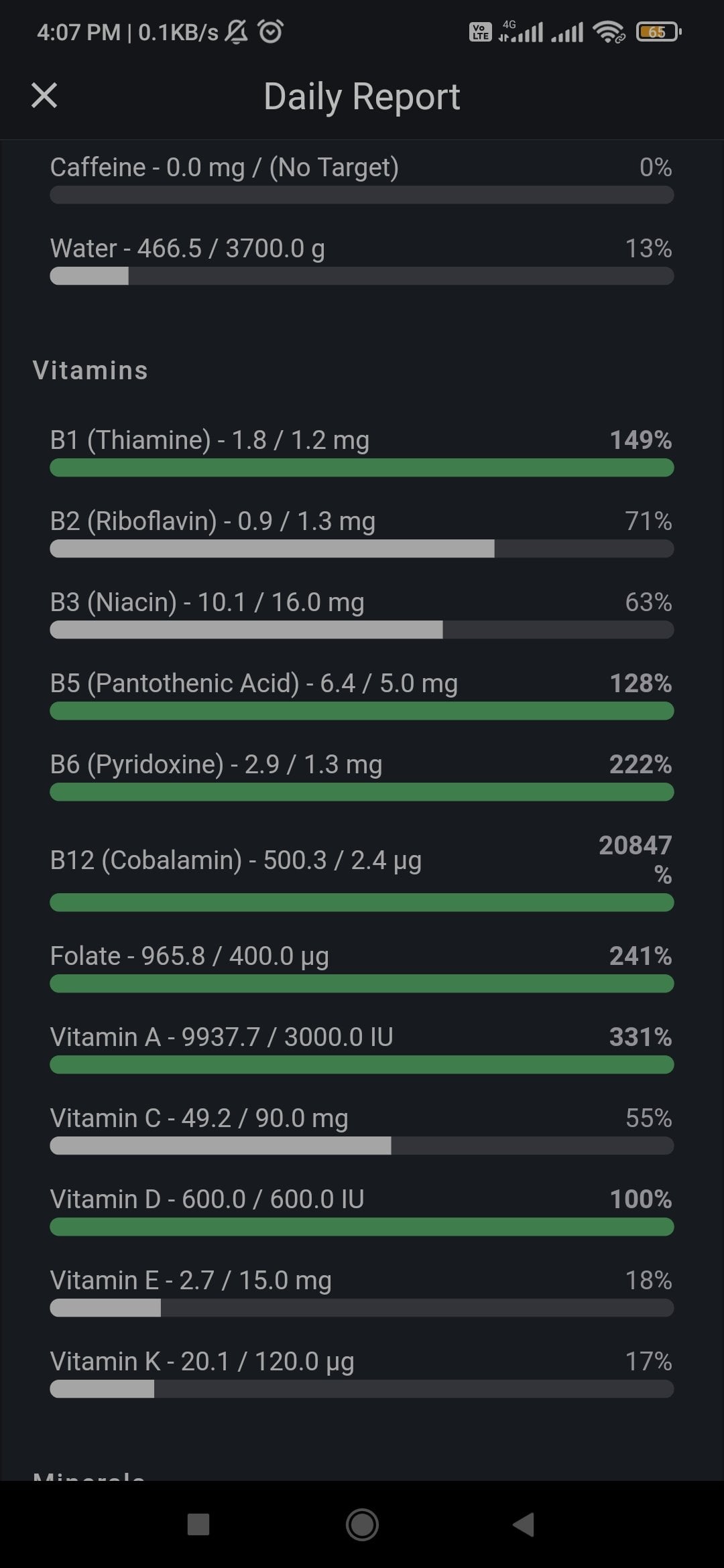The height and width of the screenshot is (1568, 724).
Task: Tap the Wi-Fi status icon
Action: coord(609,31)
